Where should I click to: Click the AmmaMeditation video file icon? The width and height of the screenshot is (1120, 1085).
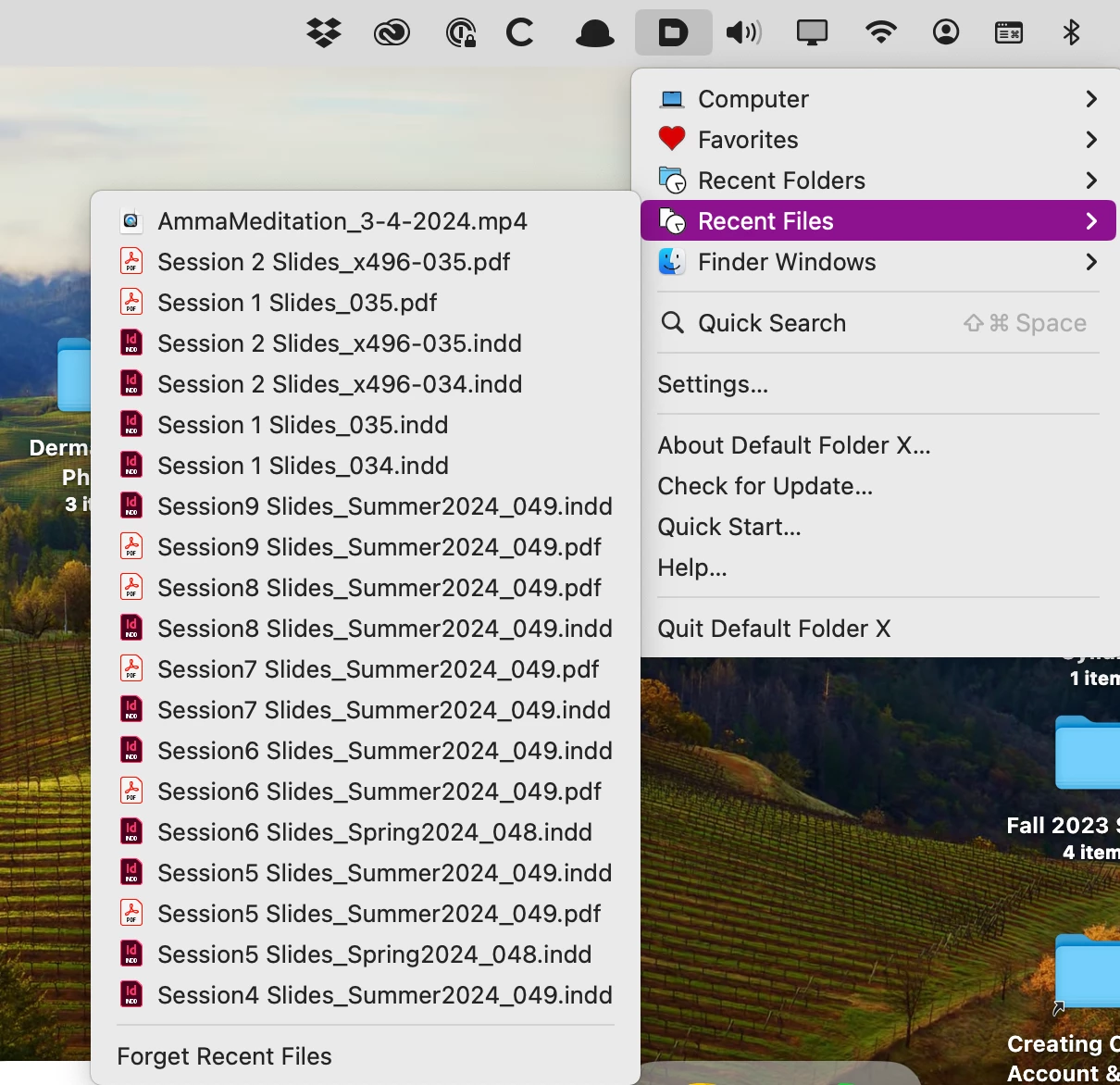point(131,221)
